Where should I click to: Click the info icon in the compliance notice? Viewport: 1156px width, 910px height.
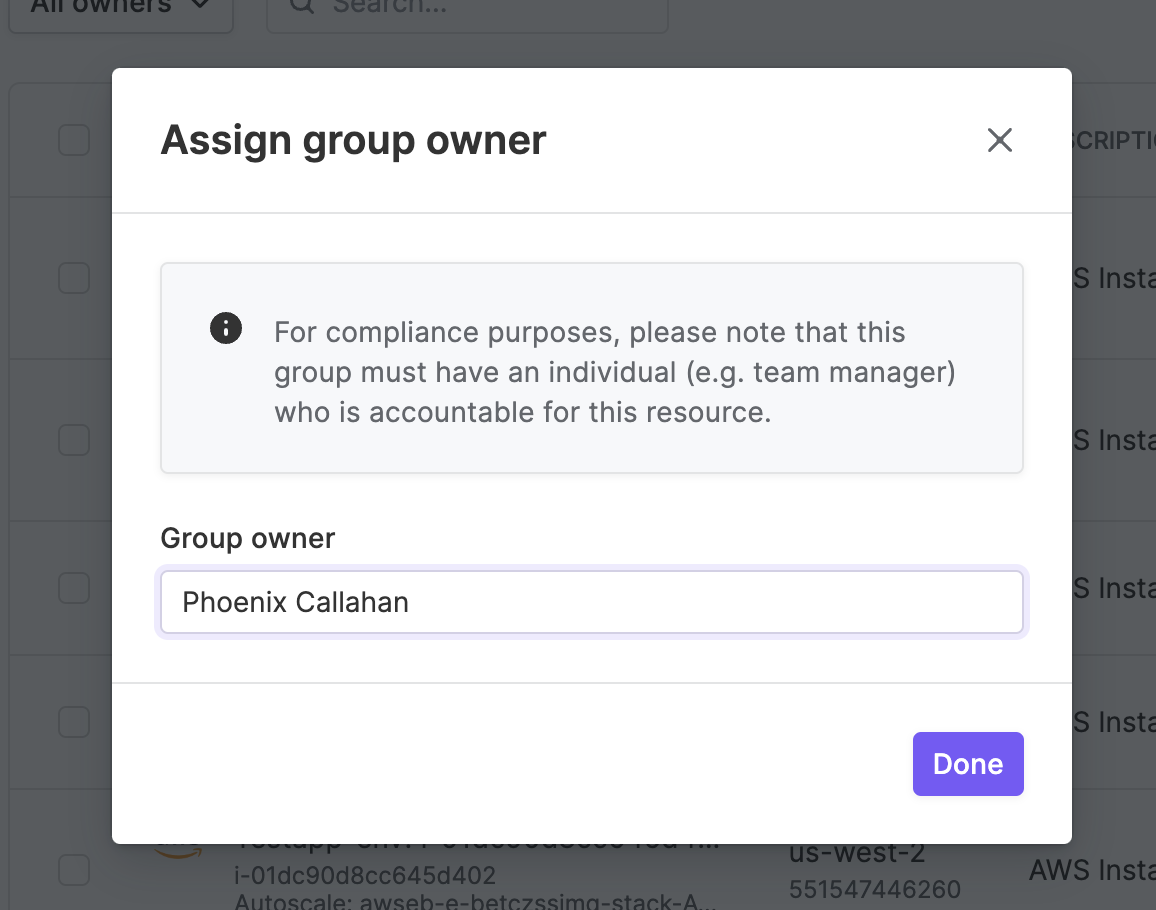click(x=226, y=328)
